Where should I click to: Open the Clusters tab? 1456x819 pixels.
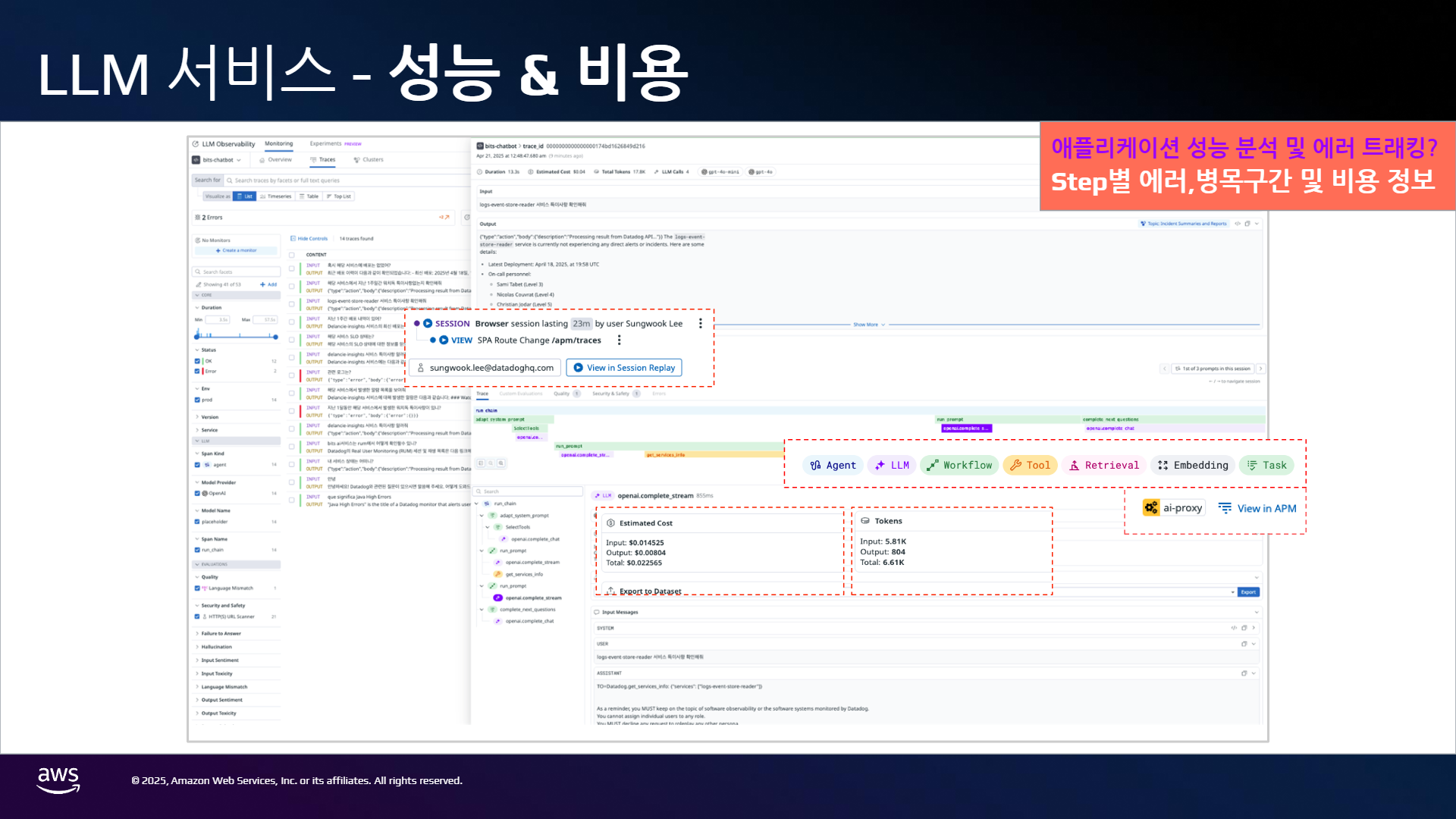pos(369,160)
